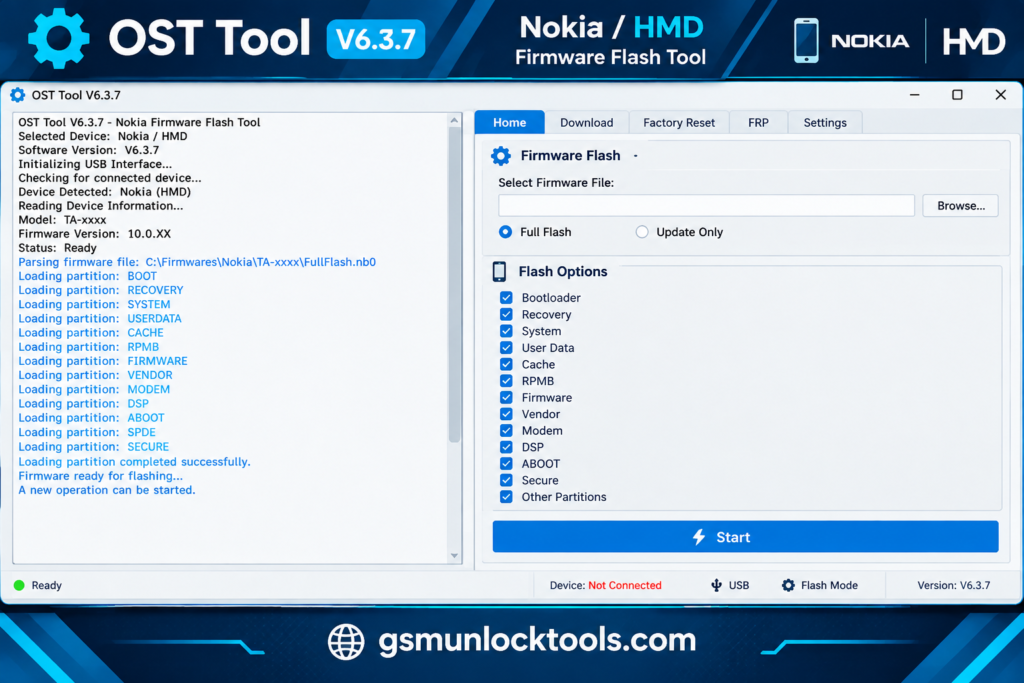This screenshot has width=1024, height=683.
Task: Click the log panel scrollbar thumb
Action: [x=455, y=285]
